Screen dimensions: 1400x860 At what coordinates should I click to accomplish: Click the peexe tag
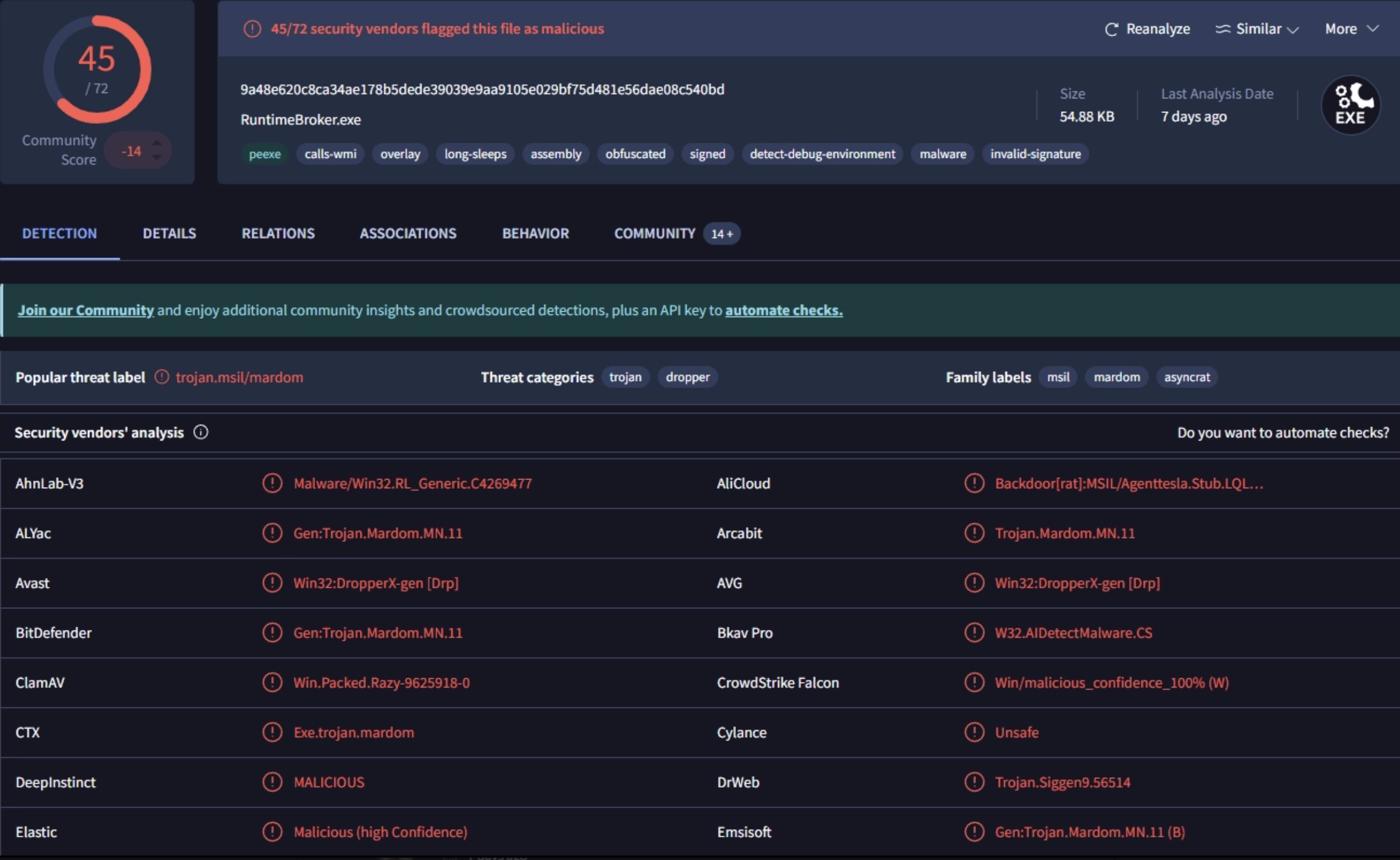tap(265, 154)
